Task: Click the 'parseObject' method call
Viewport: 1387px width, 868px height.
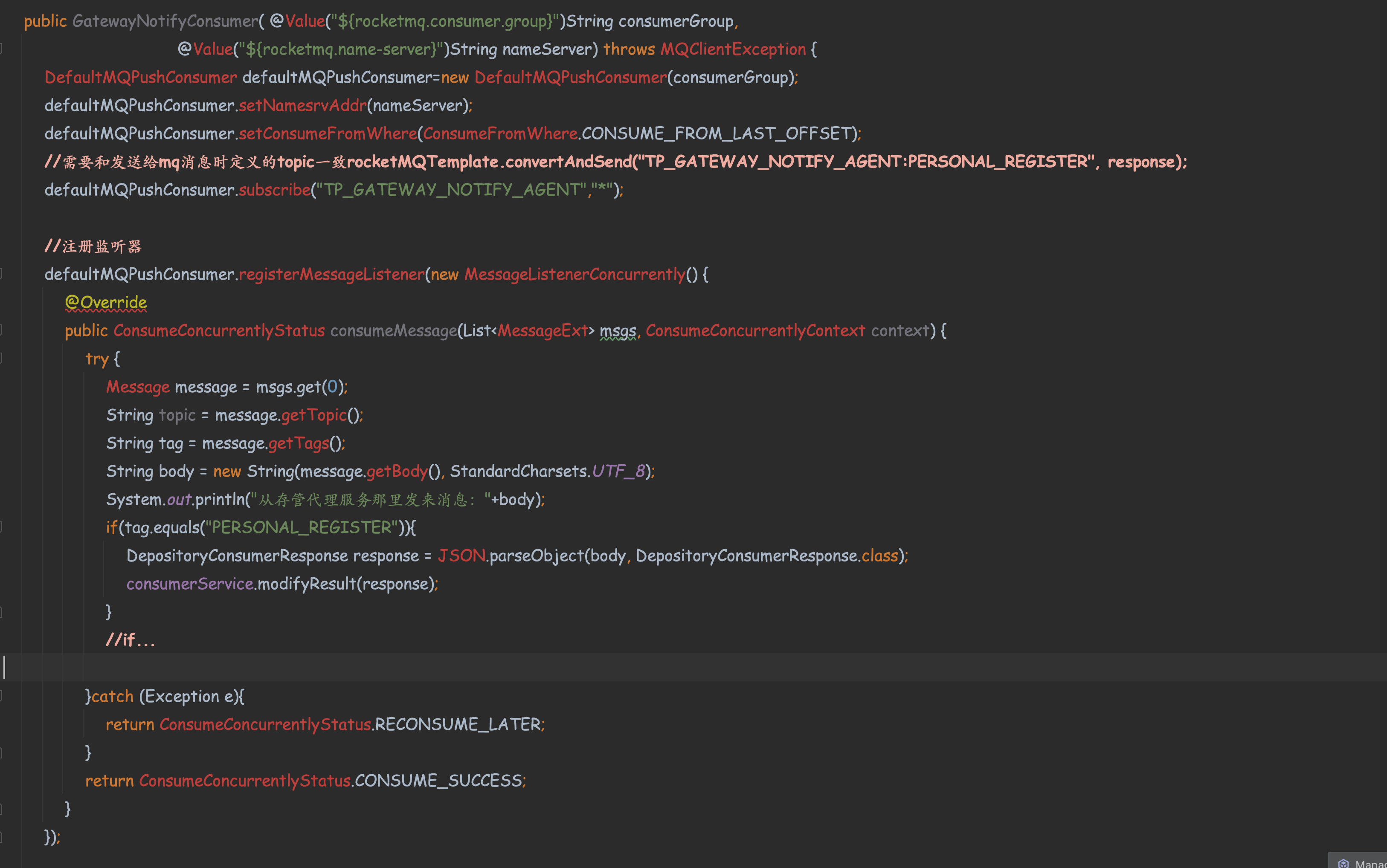Action: [x=537, y=556]
